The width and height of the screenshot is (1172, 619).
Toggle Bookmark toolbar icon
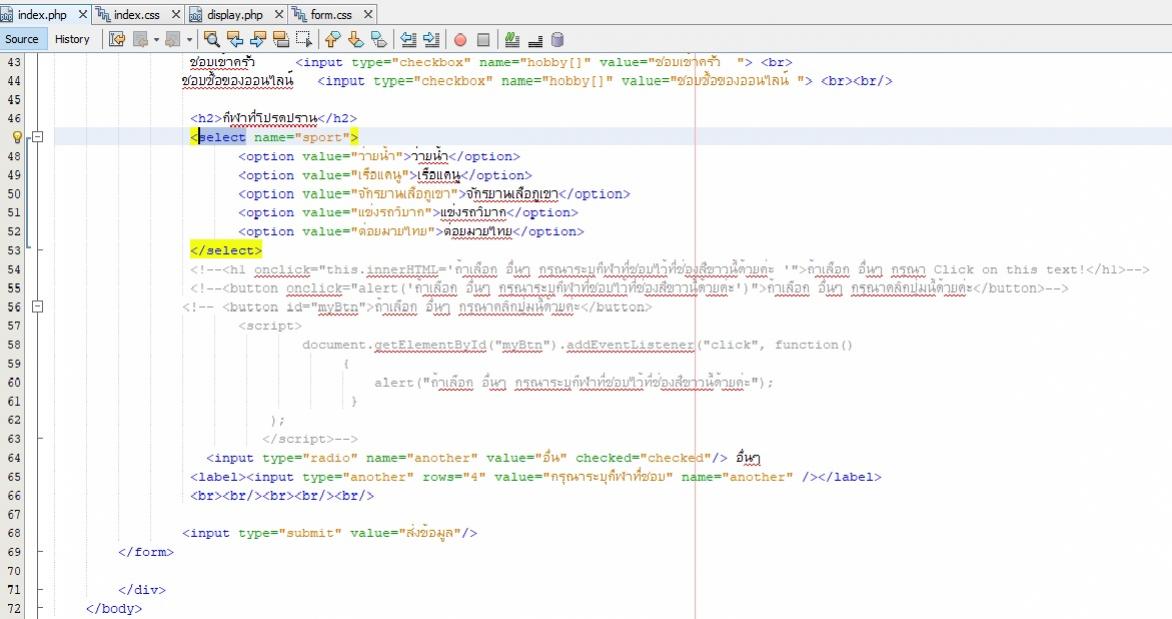[x=379, y=39]
